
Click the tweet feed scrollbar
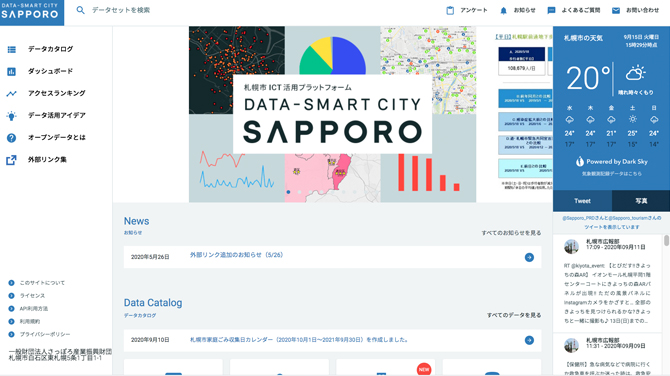pyautogui.click(x=666, y=240)
